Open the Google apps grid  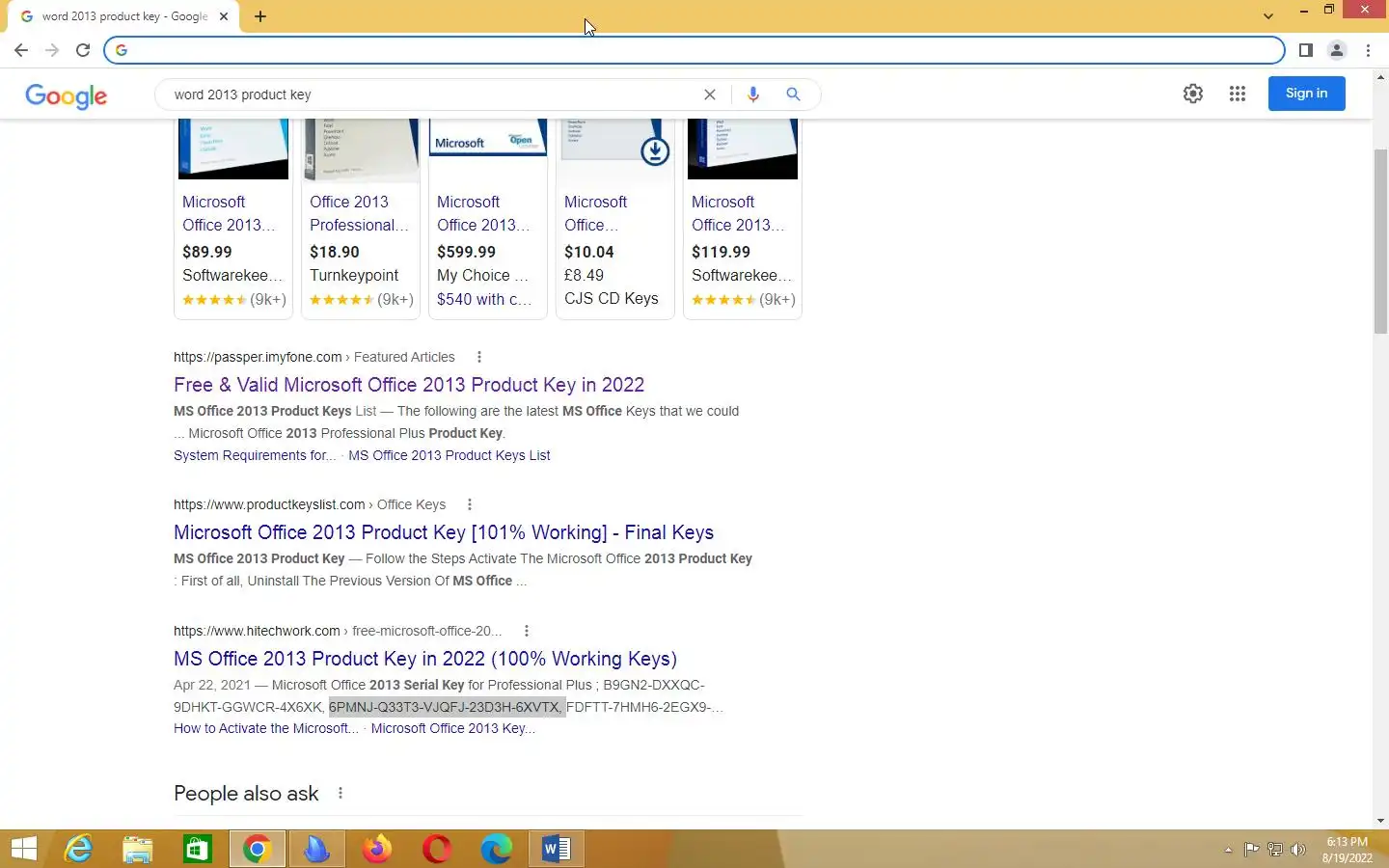pyautogui.click(x=1238, y=94)
